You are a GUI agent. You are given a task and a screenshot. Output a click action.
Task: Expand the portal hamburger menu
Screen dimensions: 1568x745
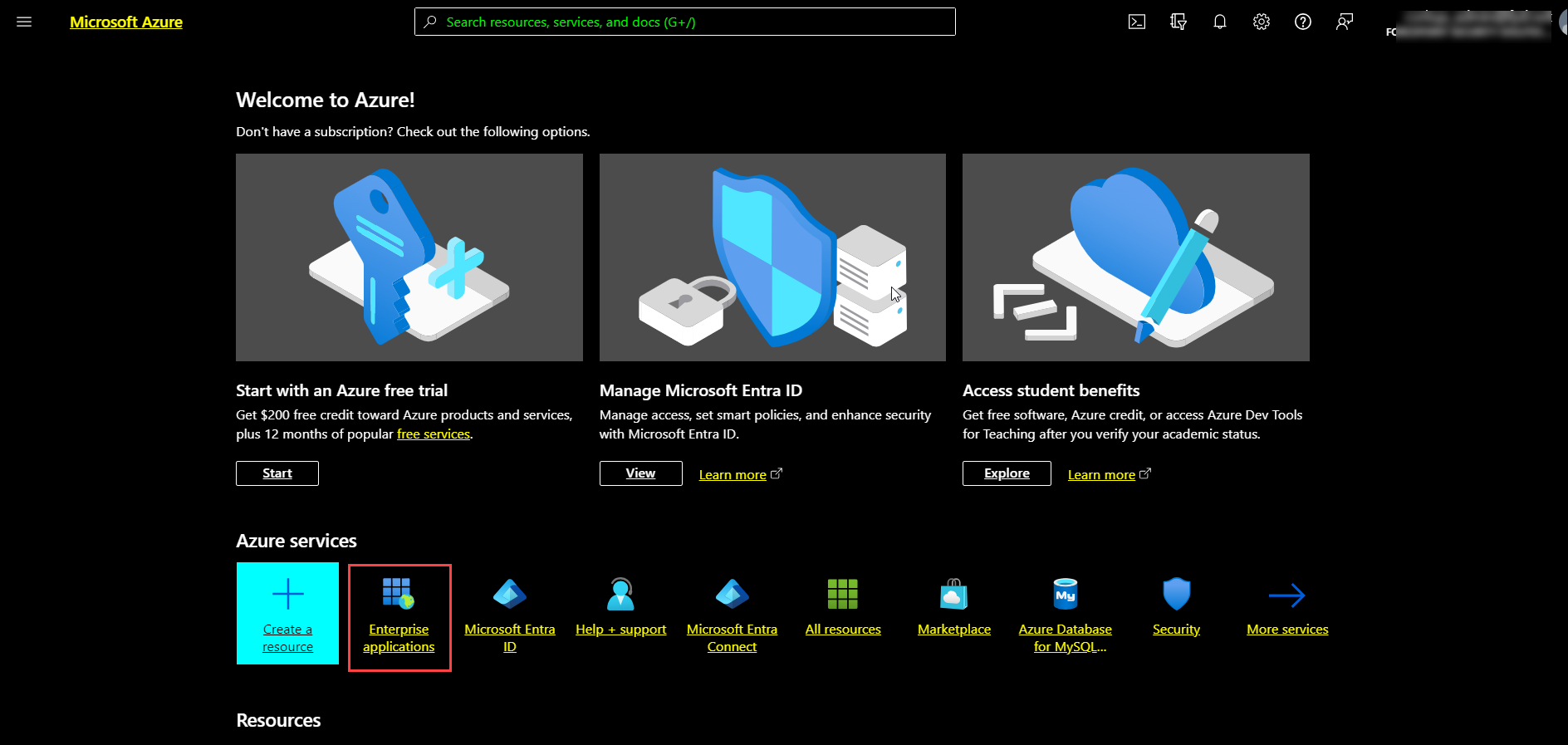[x=24, y=22]
